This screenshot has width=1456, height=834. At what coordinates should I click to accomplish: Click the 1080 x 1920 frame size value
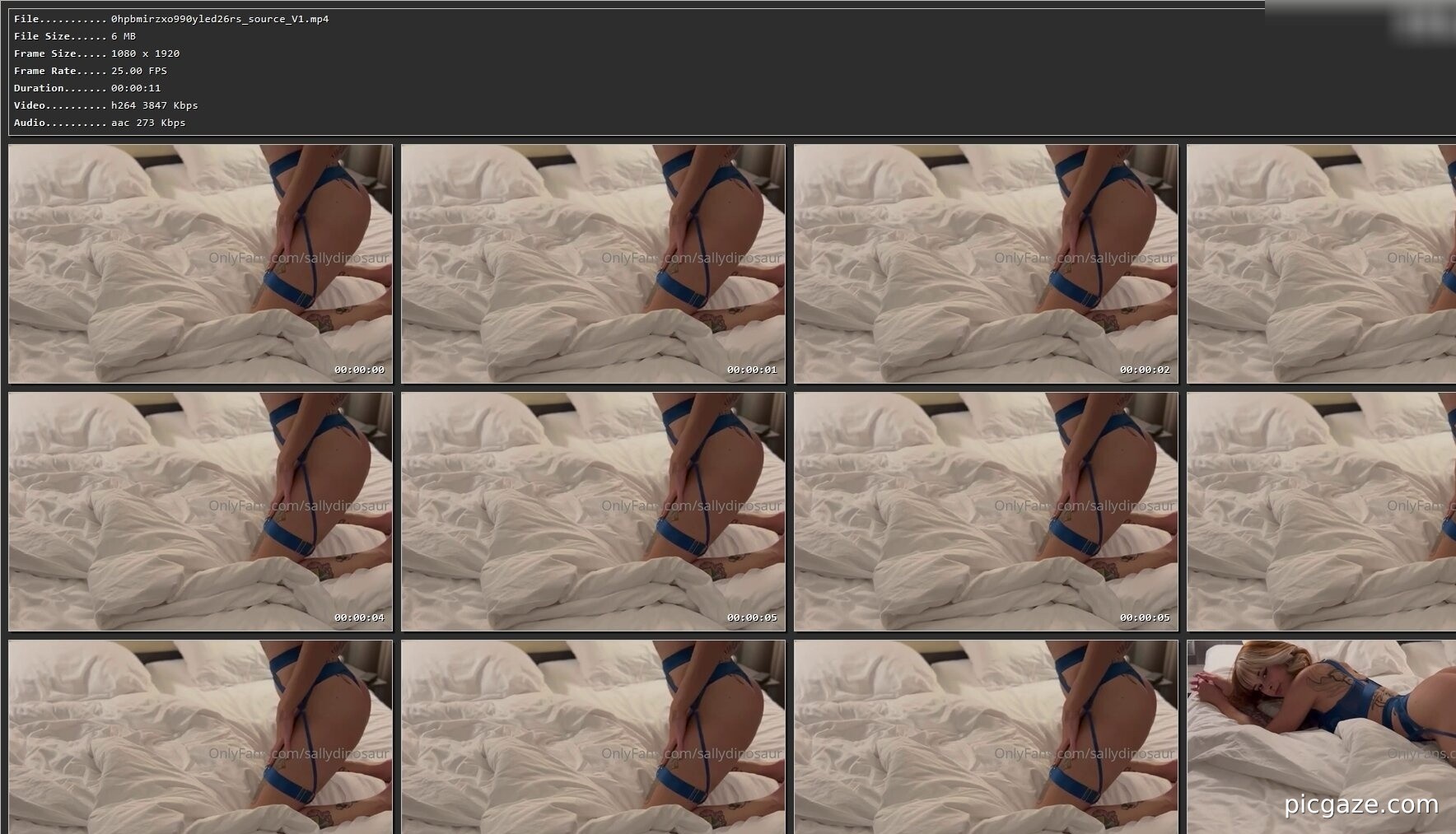(145, 54)
